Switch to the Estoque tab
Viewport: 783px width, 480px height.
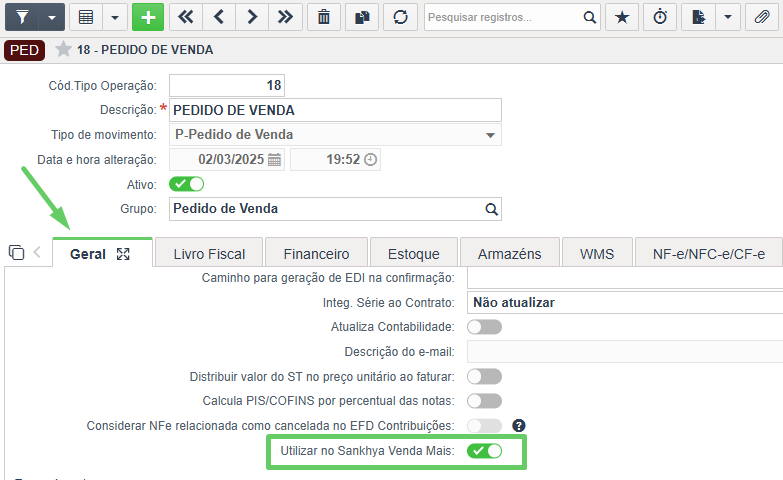pos(413,254)
